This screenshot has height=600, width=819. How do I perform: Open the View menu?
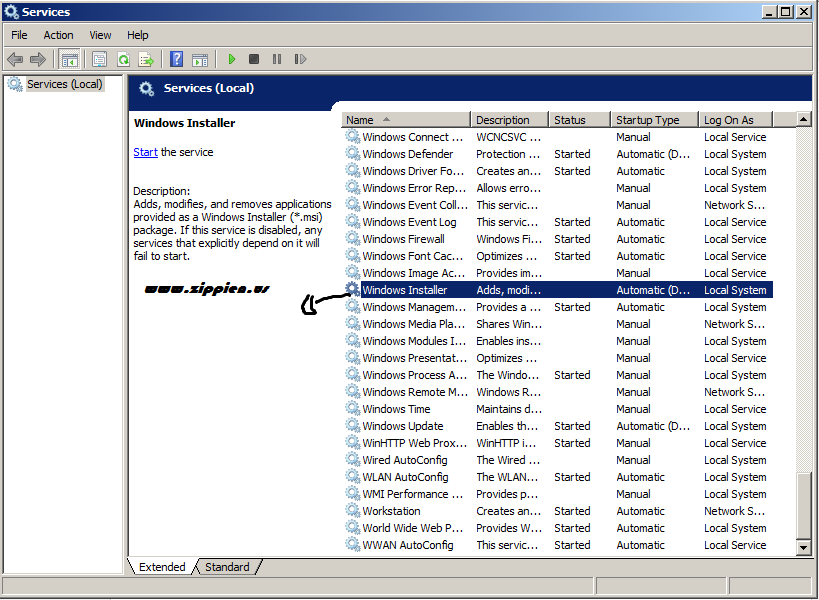[x=100, y=35]
